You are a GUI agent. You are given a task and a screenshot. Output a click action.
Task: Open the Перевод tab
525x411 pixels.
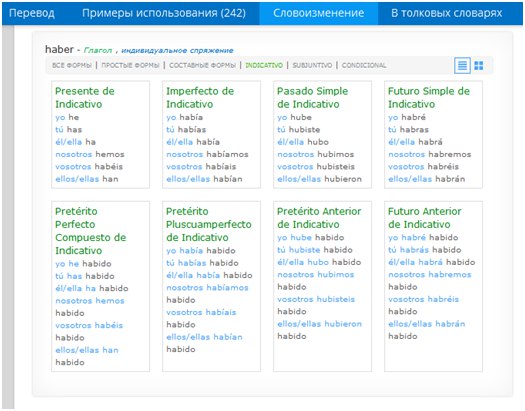[32, 13]
